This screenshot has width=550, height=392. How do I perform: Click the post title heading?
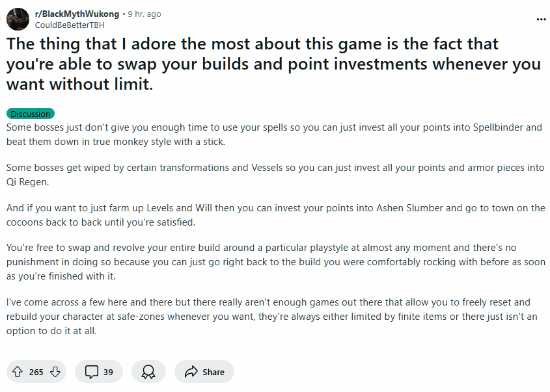pos(273,64)
